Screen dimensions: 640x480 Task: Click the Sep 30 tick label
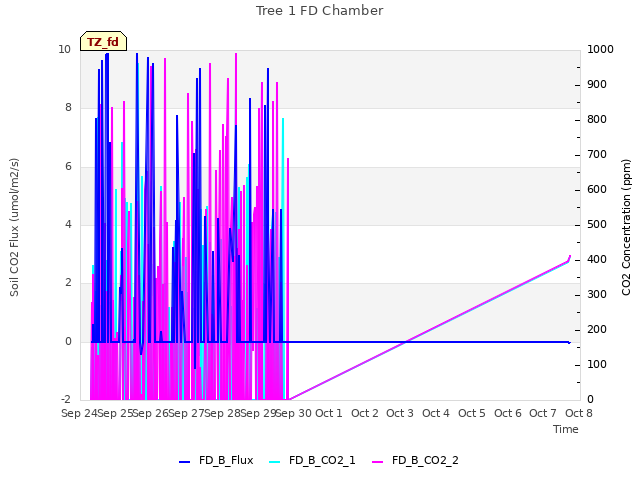pos(294,413)
